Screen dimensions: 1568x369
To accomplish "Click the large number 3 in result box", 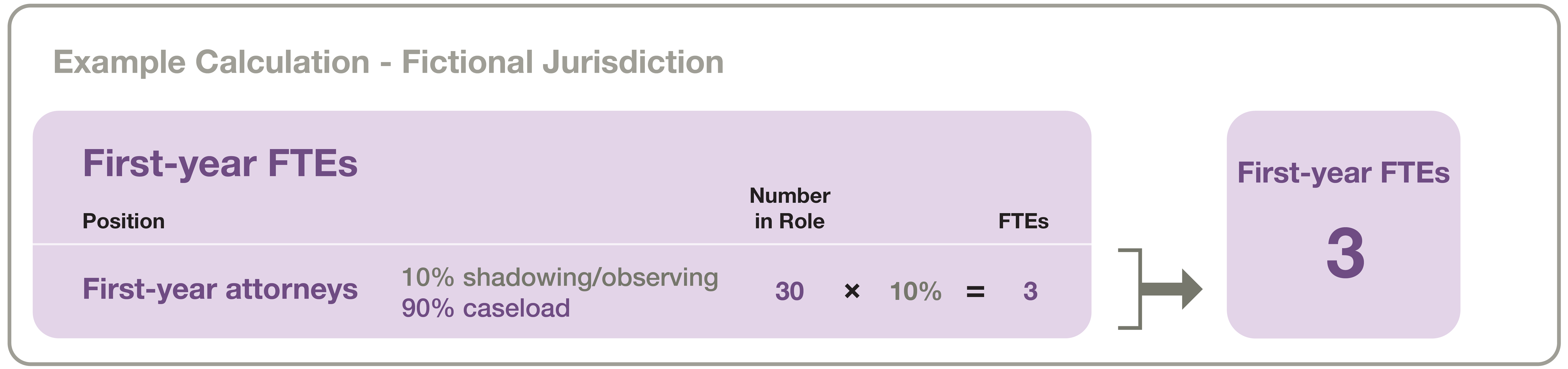I will pyautogui.click(x=1345, y=253).
